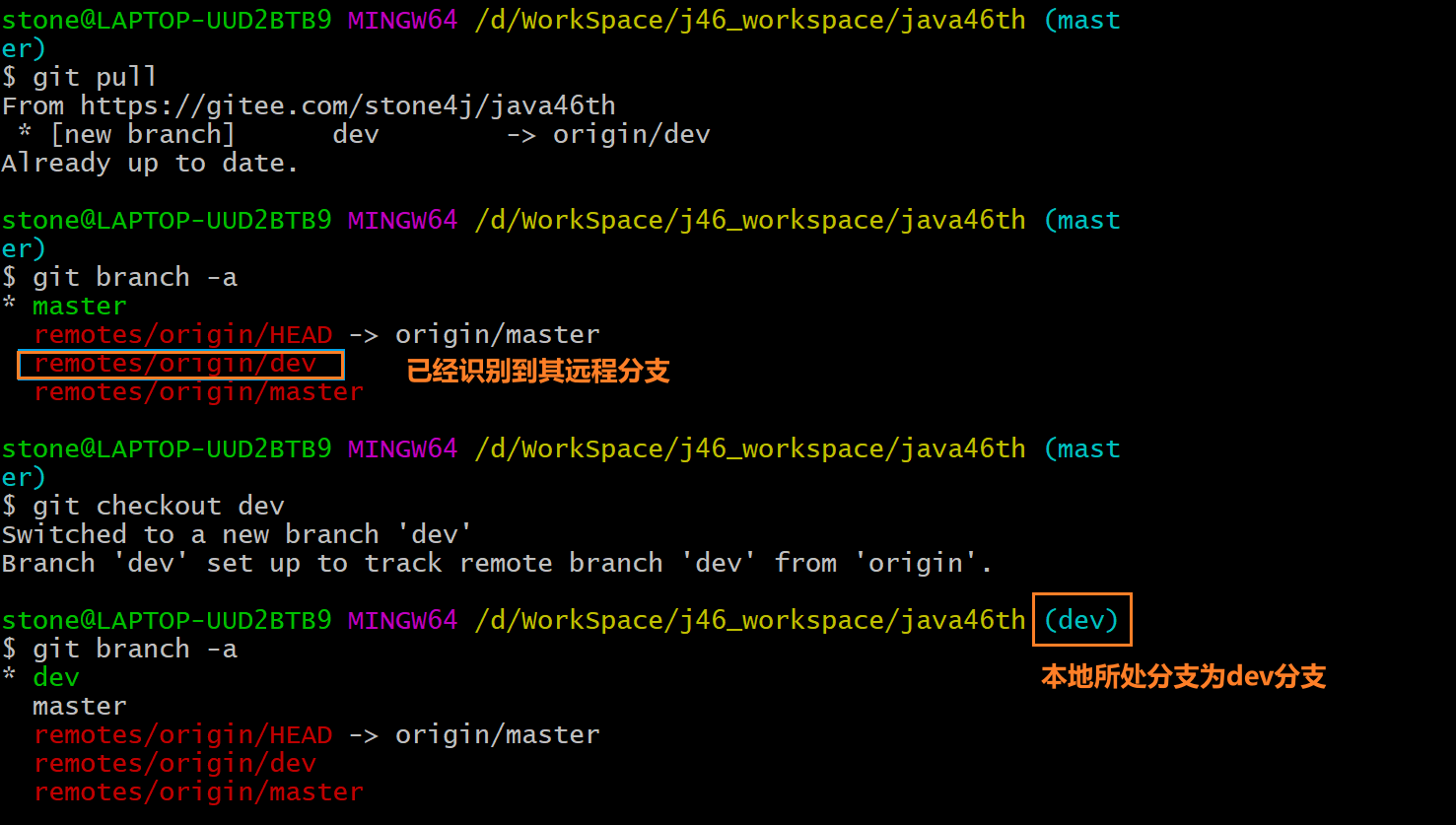Click "Switched to a new branch 'dev'" line

[x=238, y=535]
